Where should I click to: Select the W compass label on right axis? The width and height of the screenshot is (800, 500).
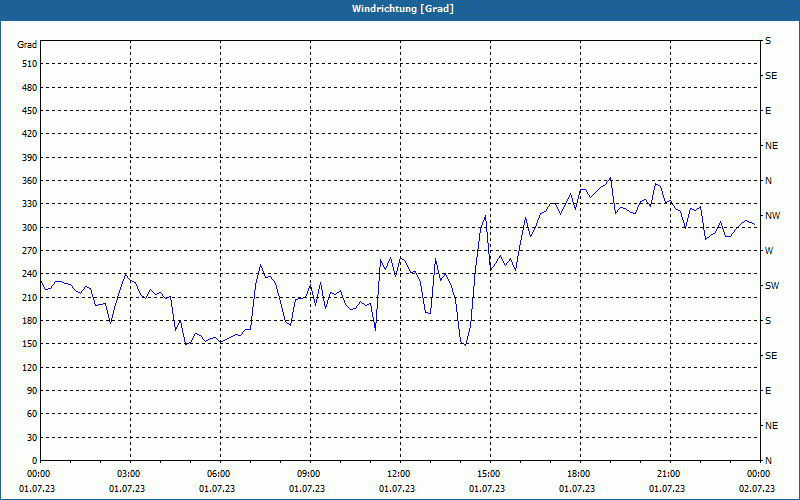click(769, 251)
